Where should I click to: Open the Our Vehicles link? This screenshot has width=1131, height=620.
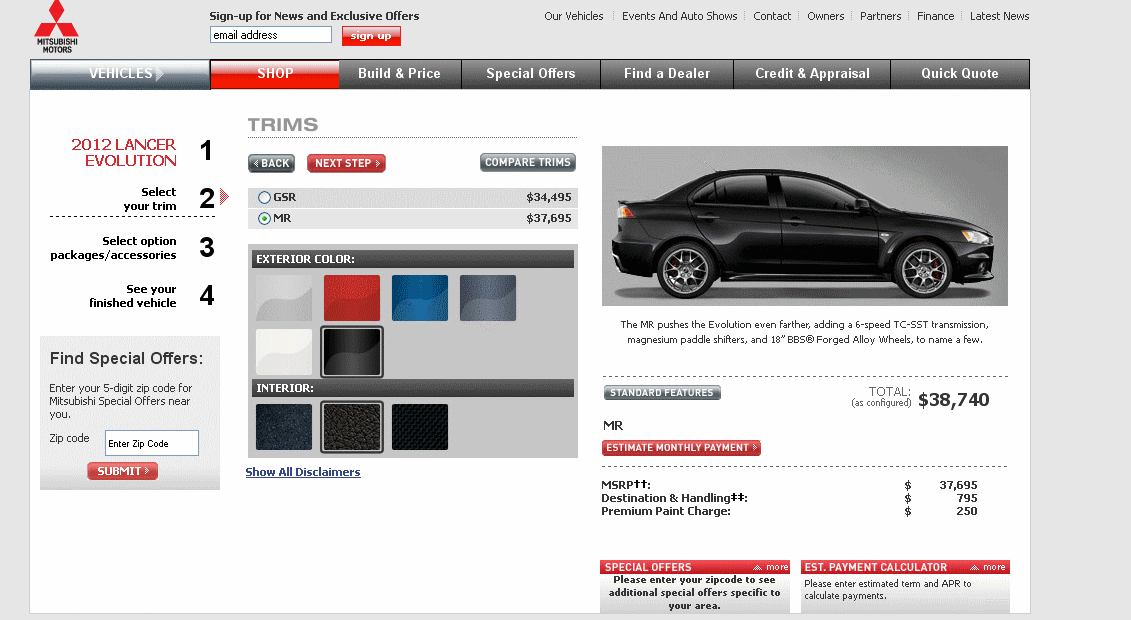[573, 16]
